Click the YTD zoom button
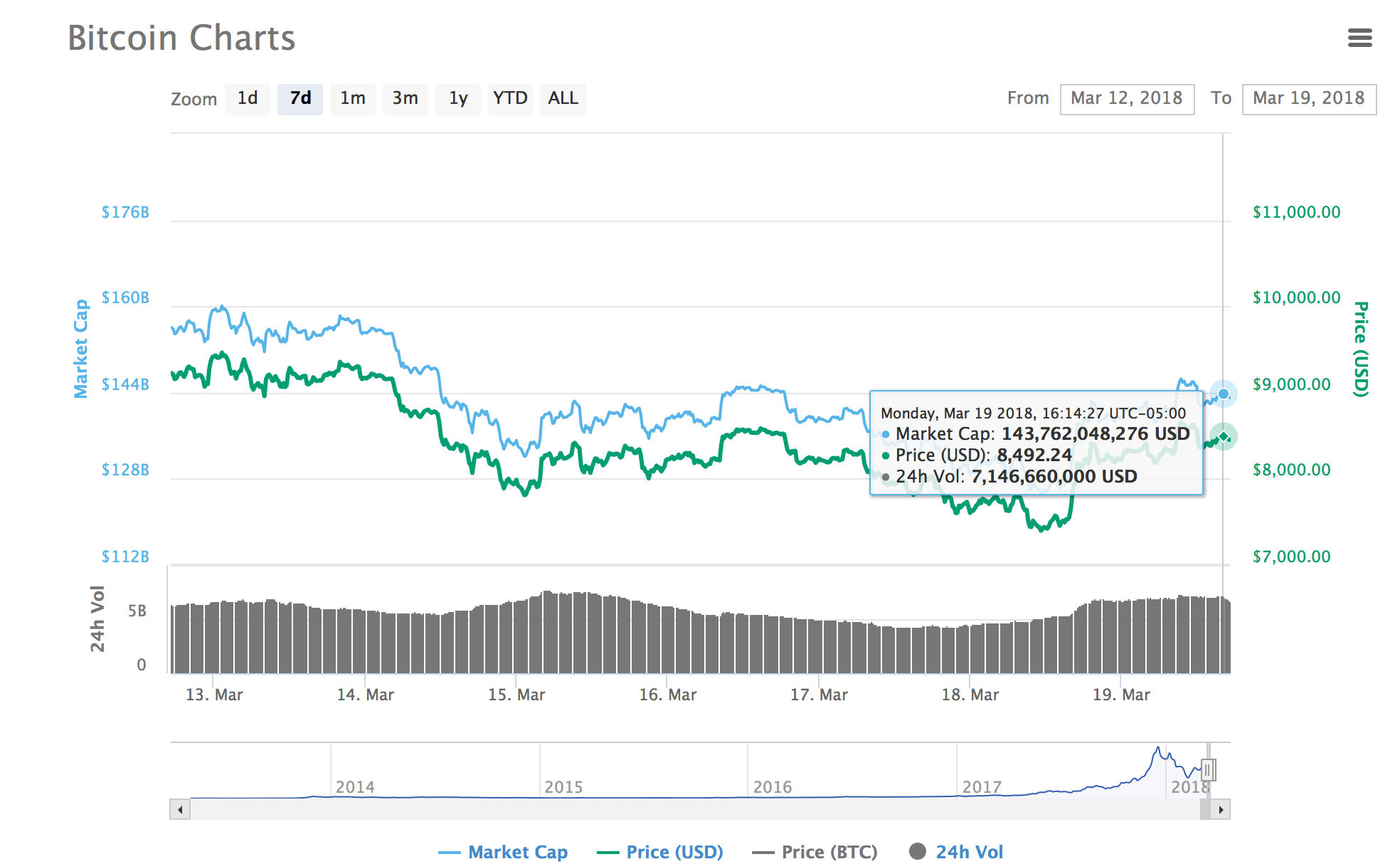Image resolution: width=1400 pixels, height=864 pixels. (511, 98)
